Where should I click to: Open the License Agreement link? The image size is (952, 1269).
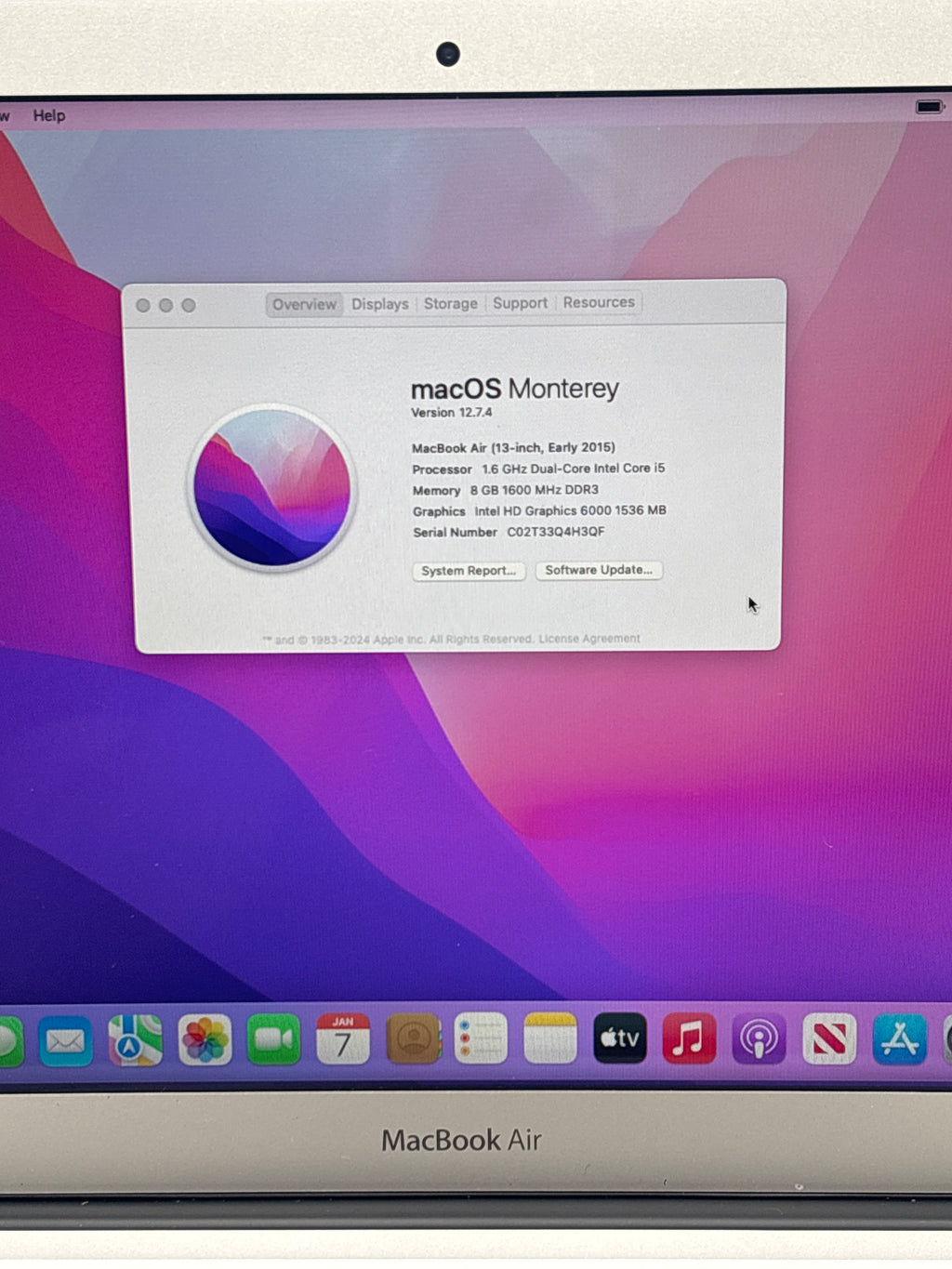pyautogui.click(x=589, y=639)
